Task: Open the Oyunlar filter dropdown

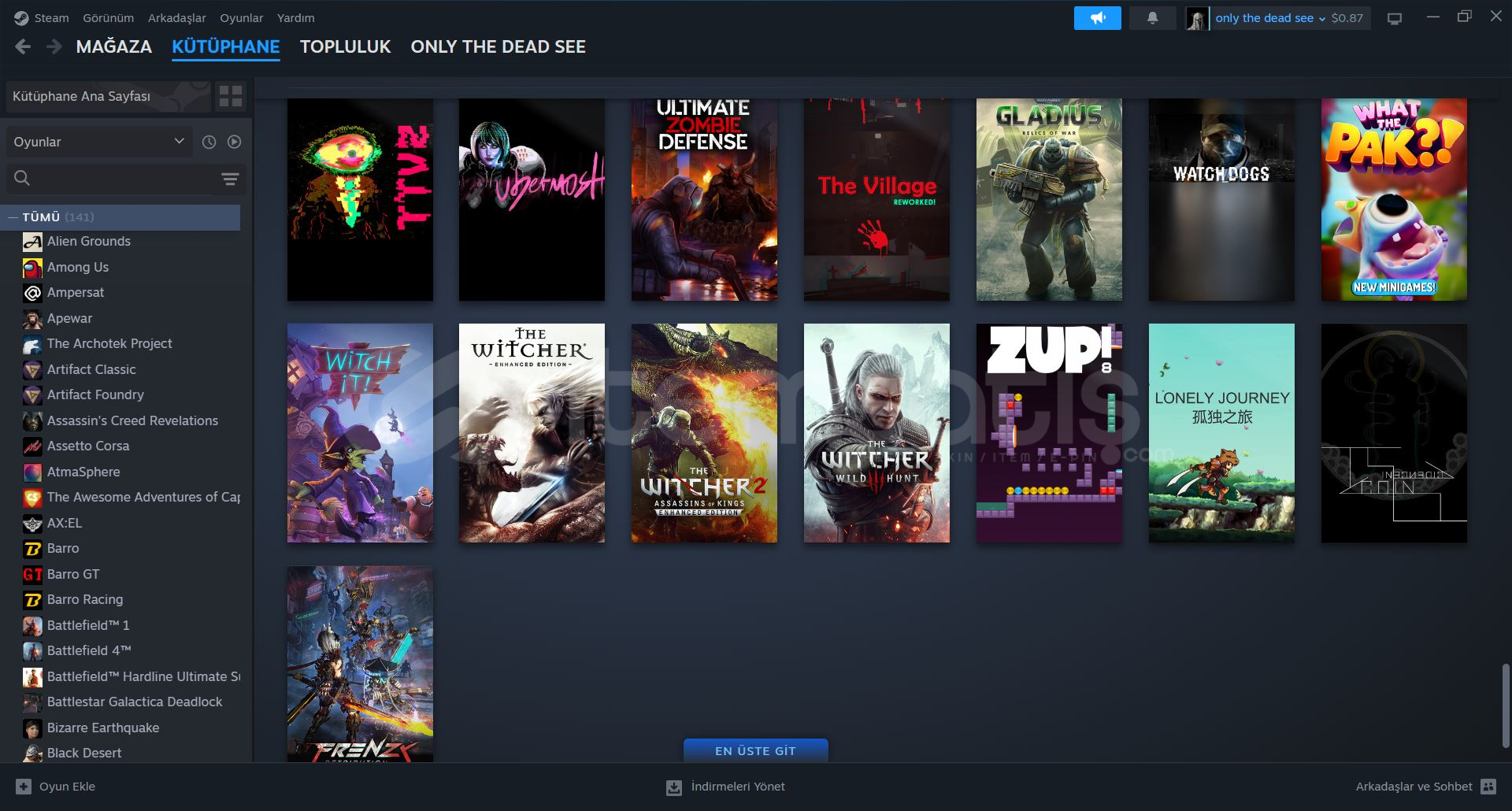Action: (x=99, y=142)
